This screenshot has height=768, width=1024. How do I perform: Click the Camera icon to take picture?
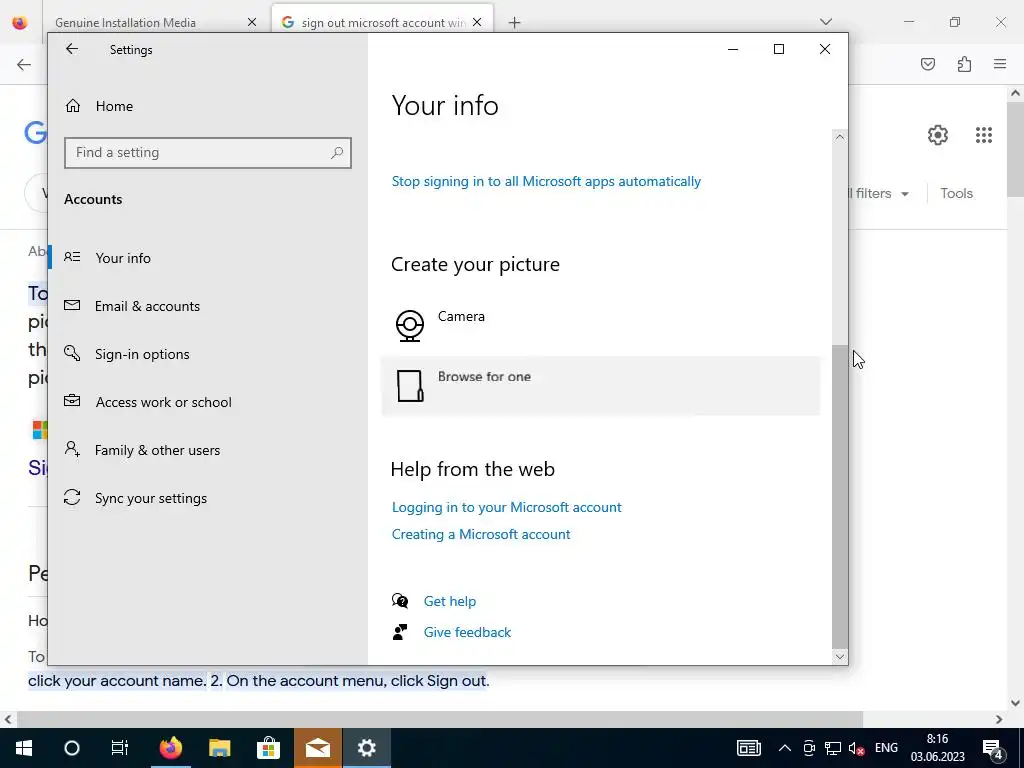(x=409, y=325)
